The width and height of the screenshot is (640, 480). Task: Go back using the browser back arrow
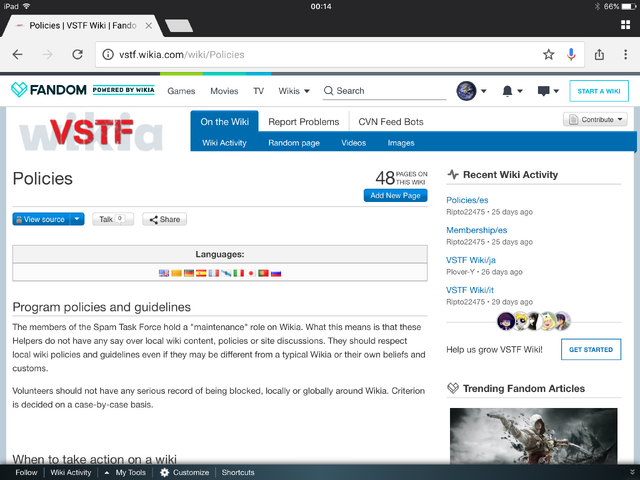[x=18, y=54]
